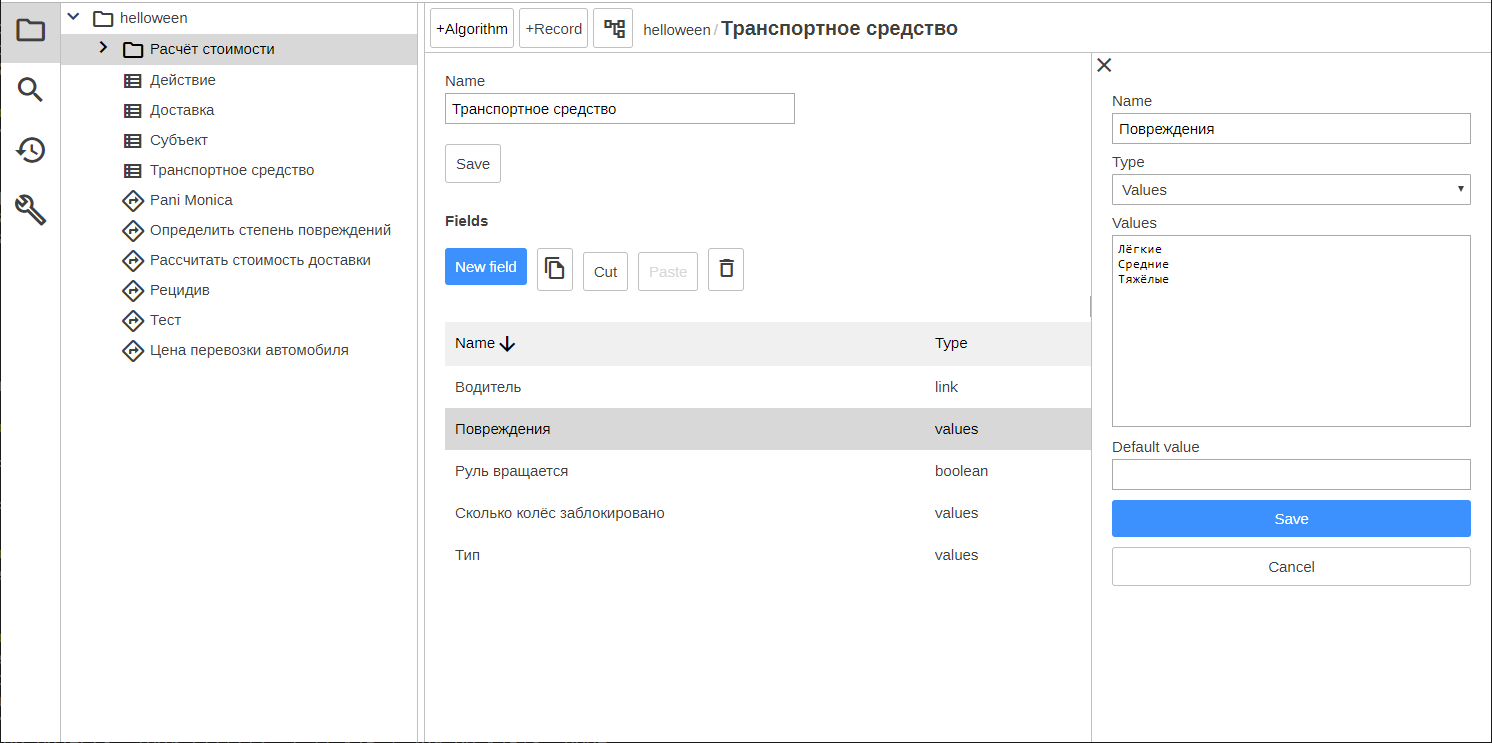Click the +Algorithm button
The image size is (1492, 743).
(472, 29)
